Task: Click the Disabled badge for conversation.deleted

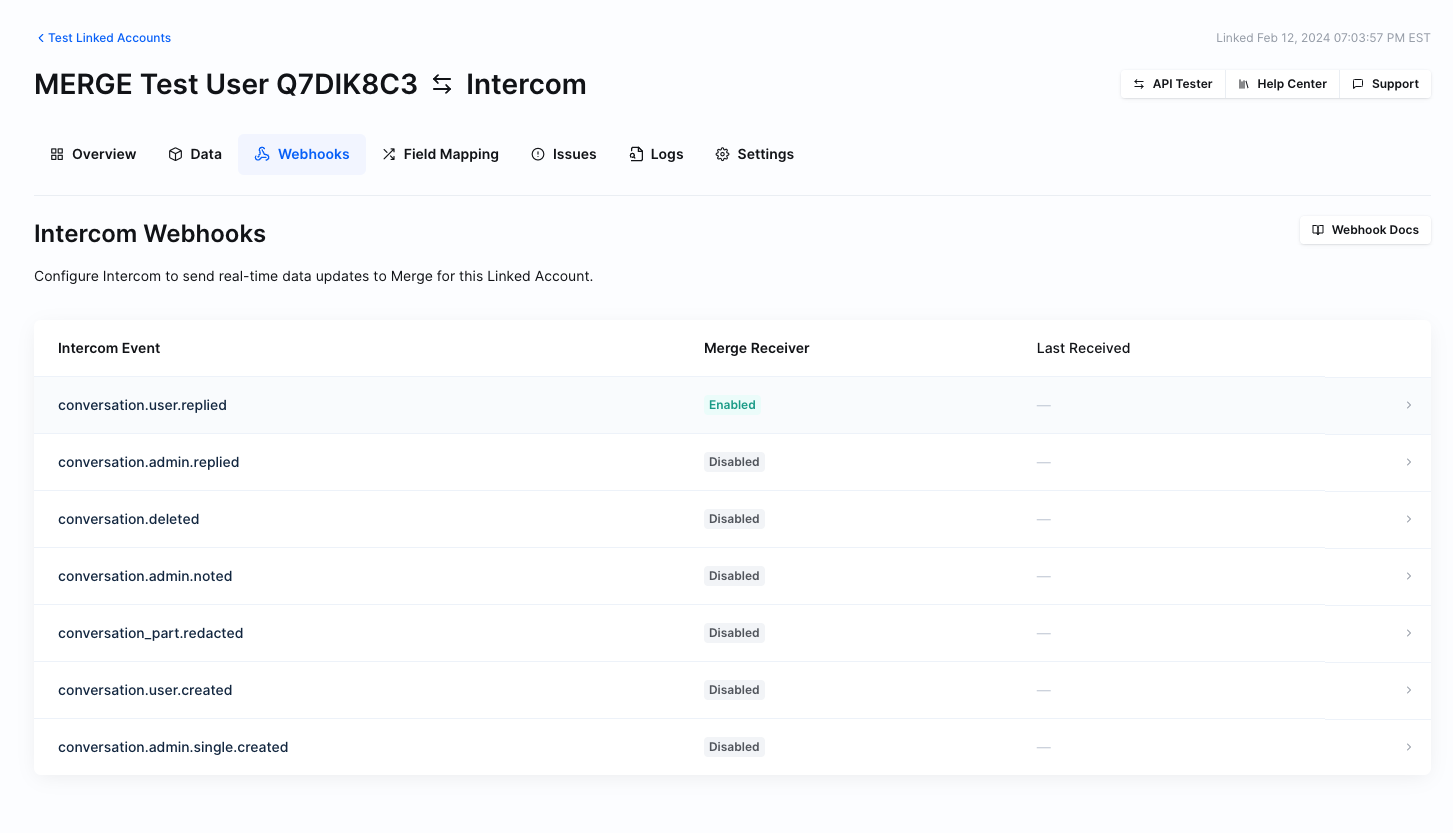Action: pos(734,519)
